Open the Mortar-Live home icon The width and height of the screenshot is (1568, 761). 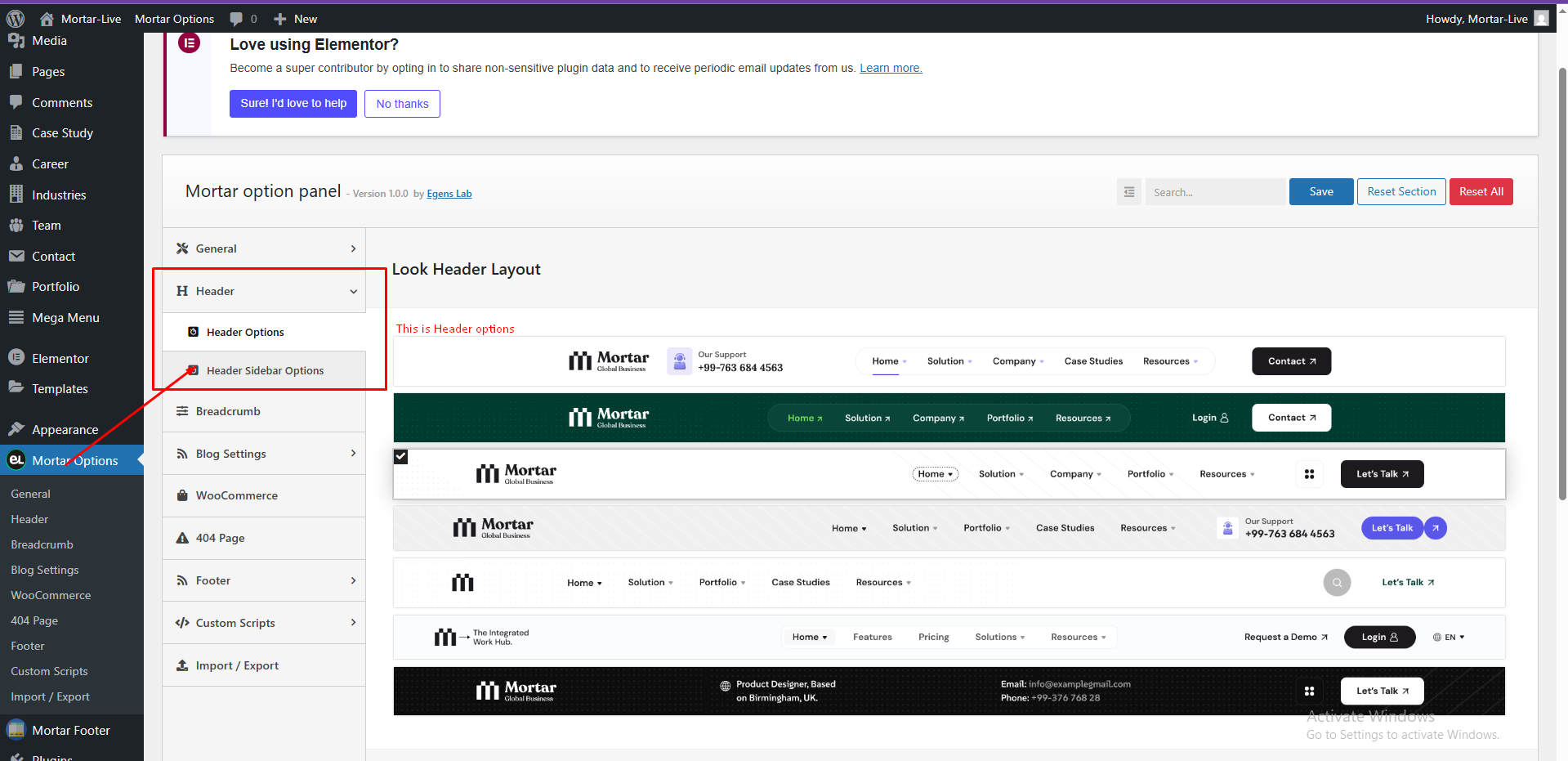tap(47, 19)
